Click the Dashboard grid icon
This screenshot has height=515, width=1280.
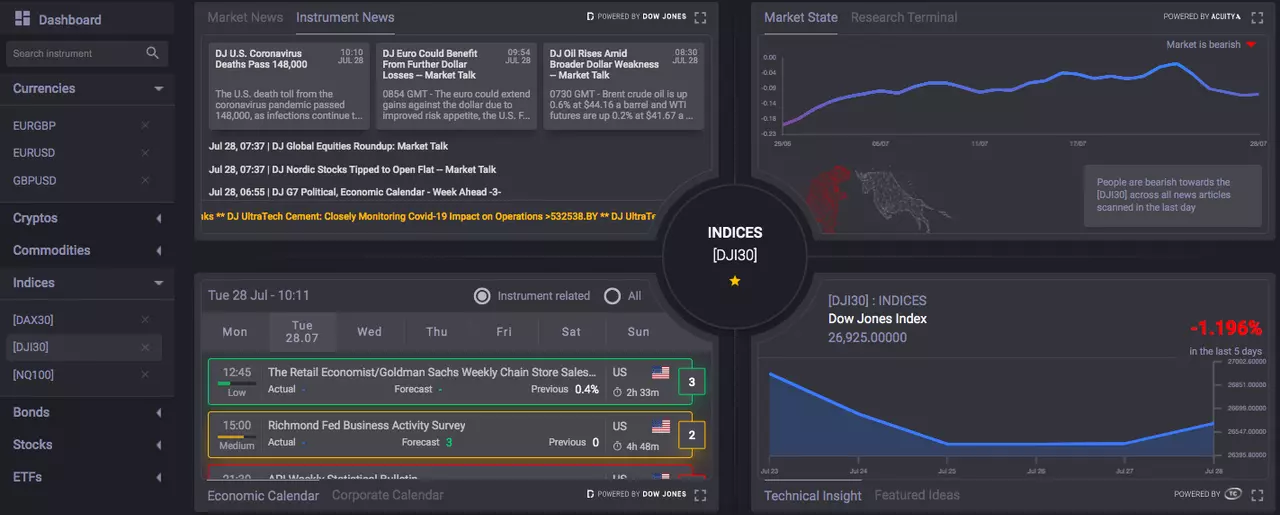(x=23, y=19)
